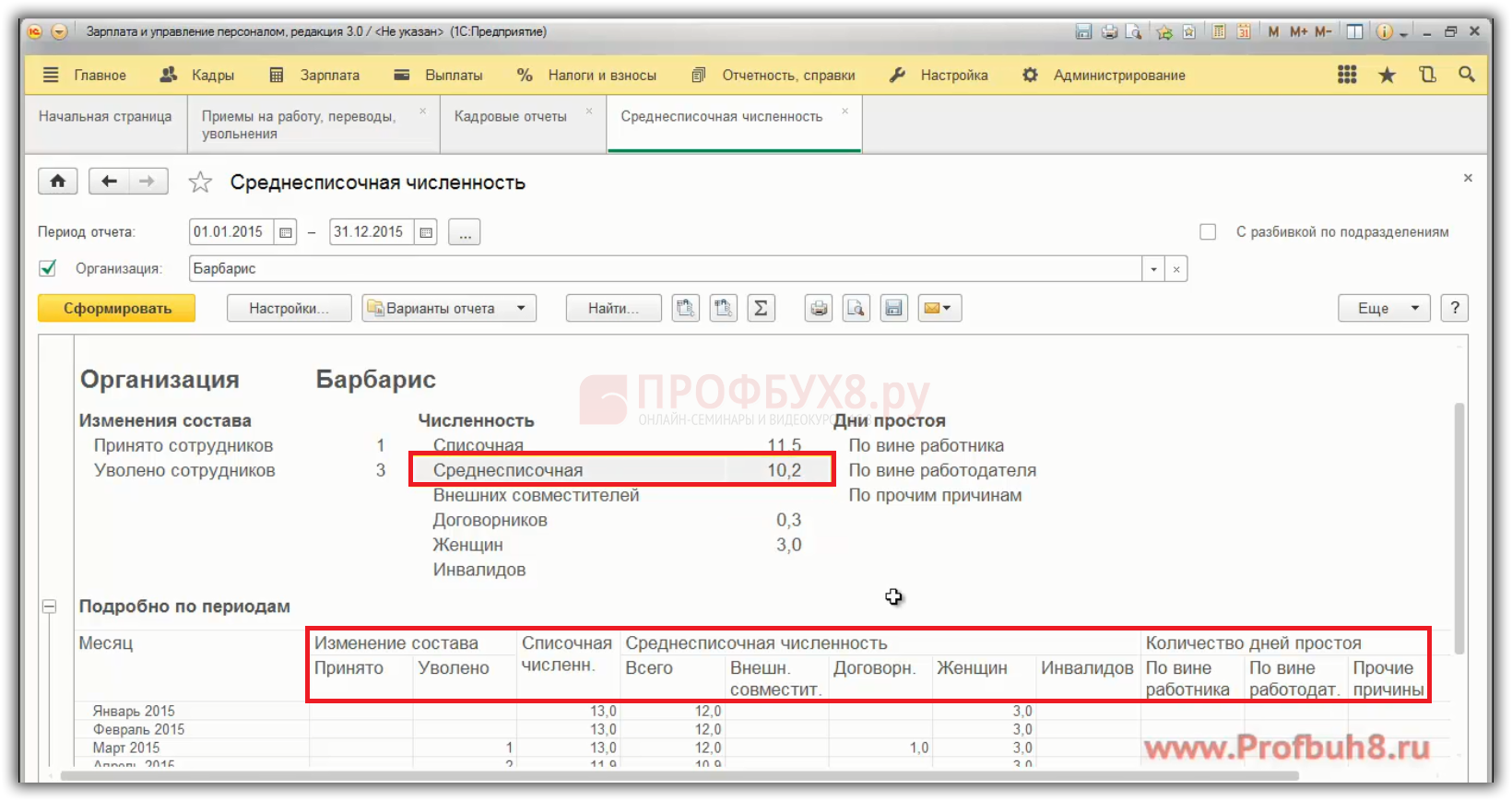Calculate sum with the sigma button
This screenshot has height=801, width=1512.
[761, 308]
